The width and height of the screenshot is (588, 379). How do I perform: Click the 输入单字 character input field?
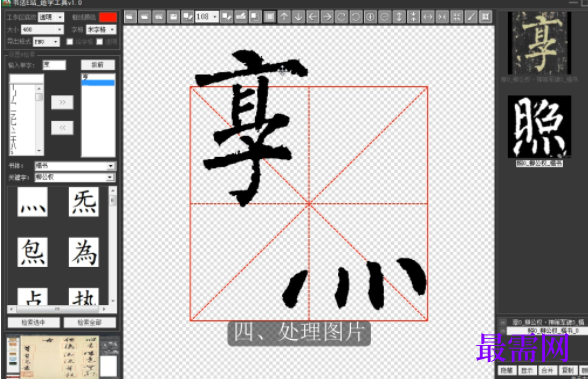54,65
